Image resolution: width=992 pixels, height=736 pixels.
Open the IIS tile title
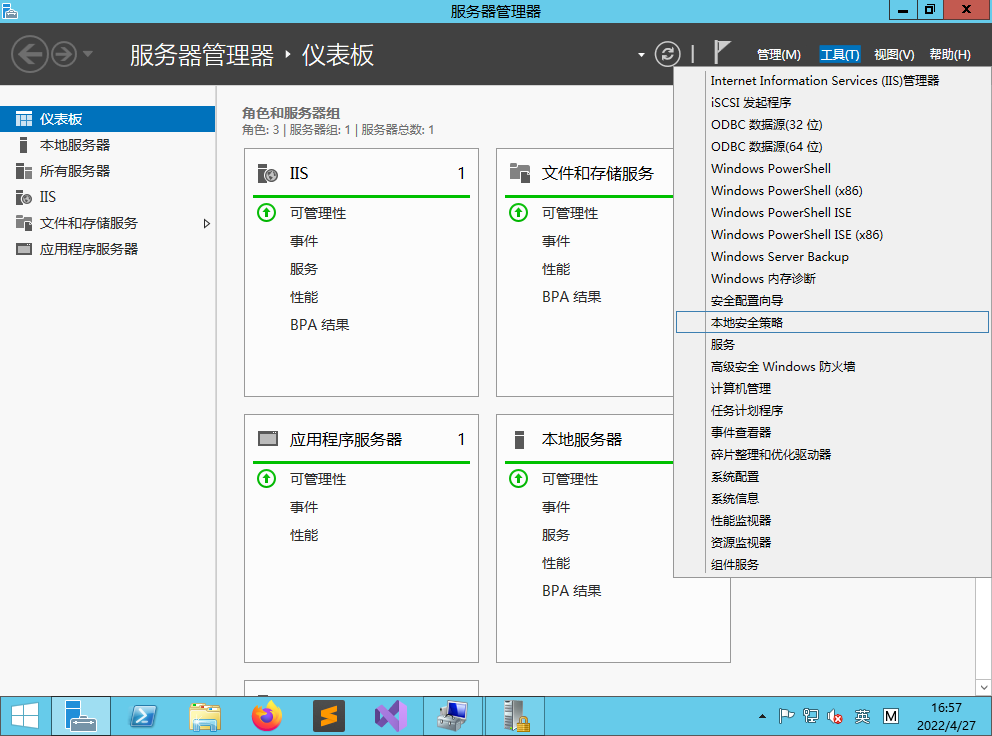[299, 173]
